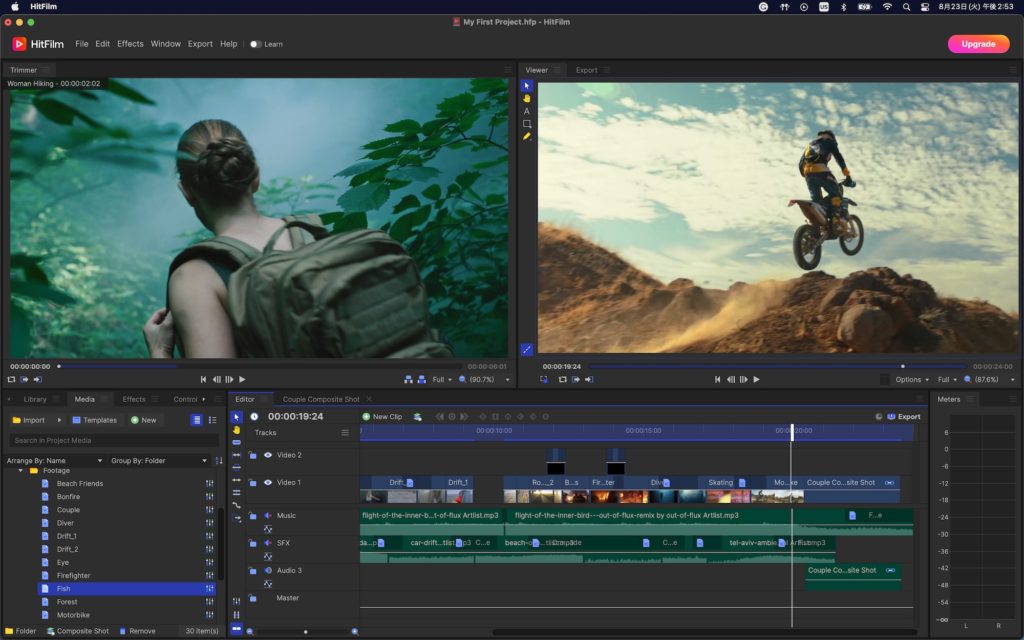Open the Arrange By: Name dropdown
The image size is (1024, 640).
click(x=55, y=461)
